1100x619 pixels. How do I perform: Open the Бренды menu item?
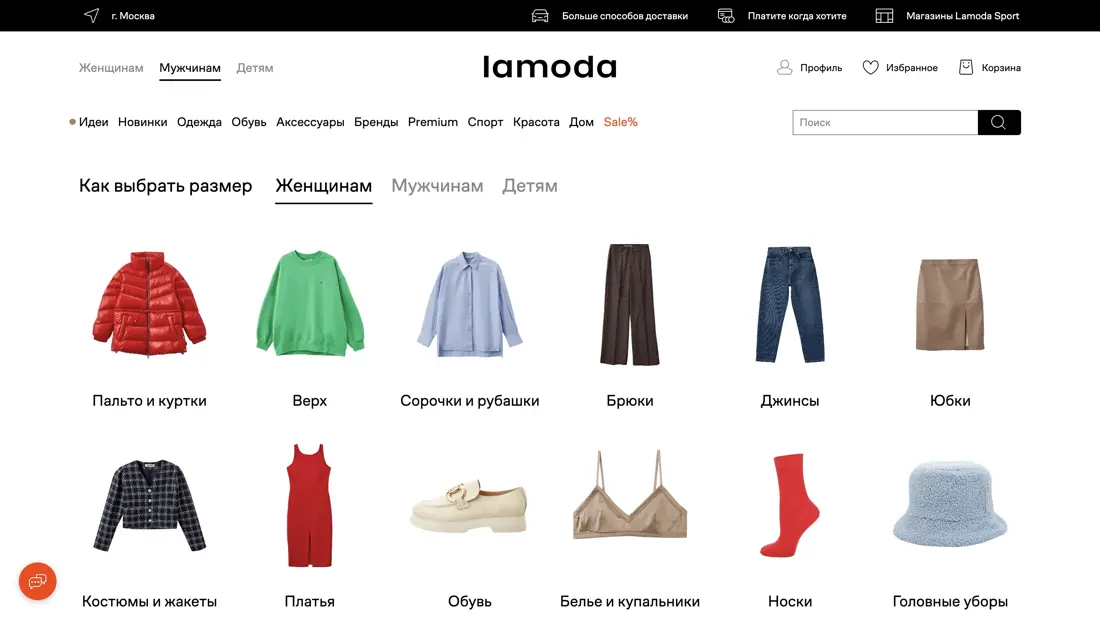376,122
